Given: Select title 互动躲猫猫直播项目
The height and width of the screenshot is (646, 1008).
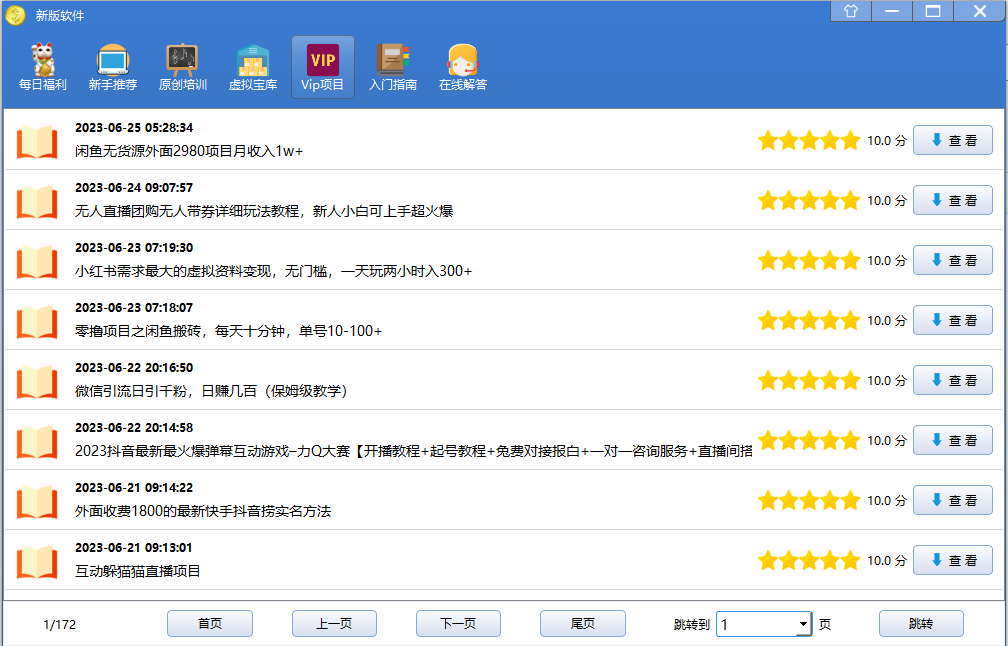Looking at the screenshot, I should tap(138, 571).
